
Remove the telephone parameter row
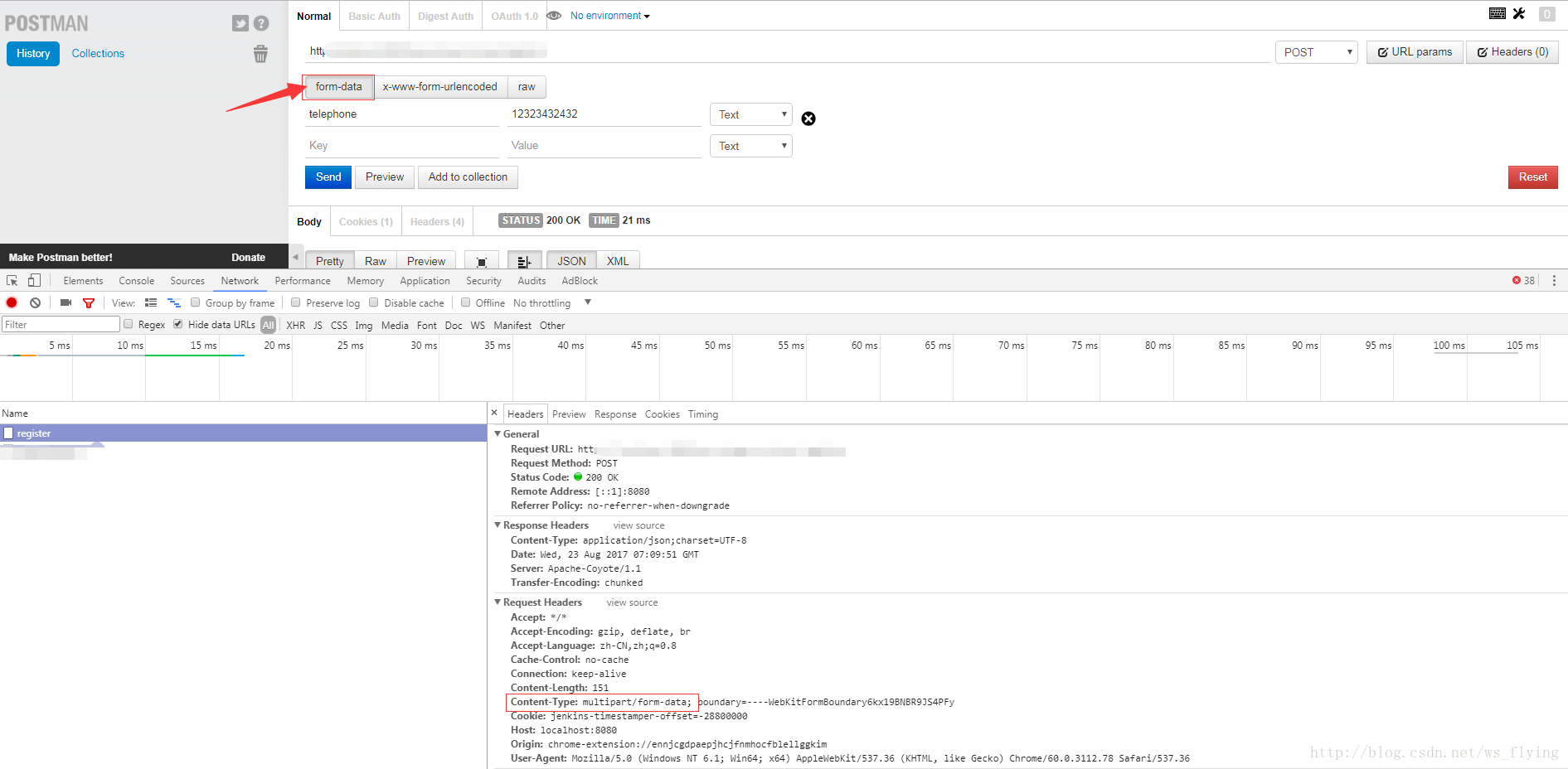point(808,118)
